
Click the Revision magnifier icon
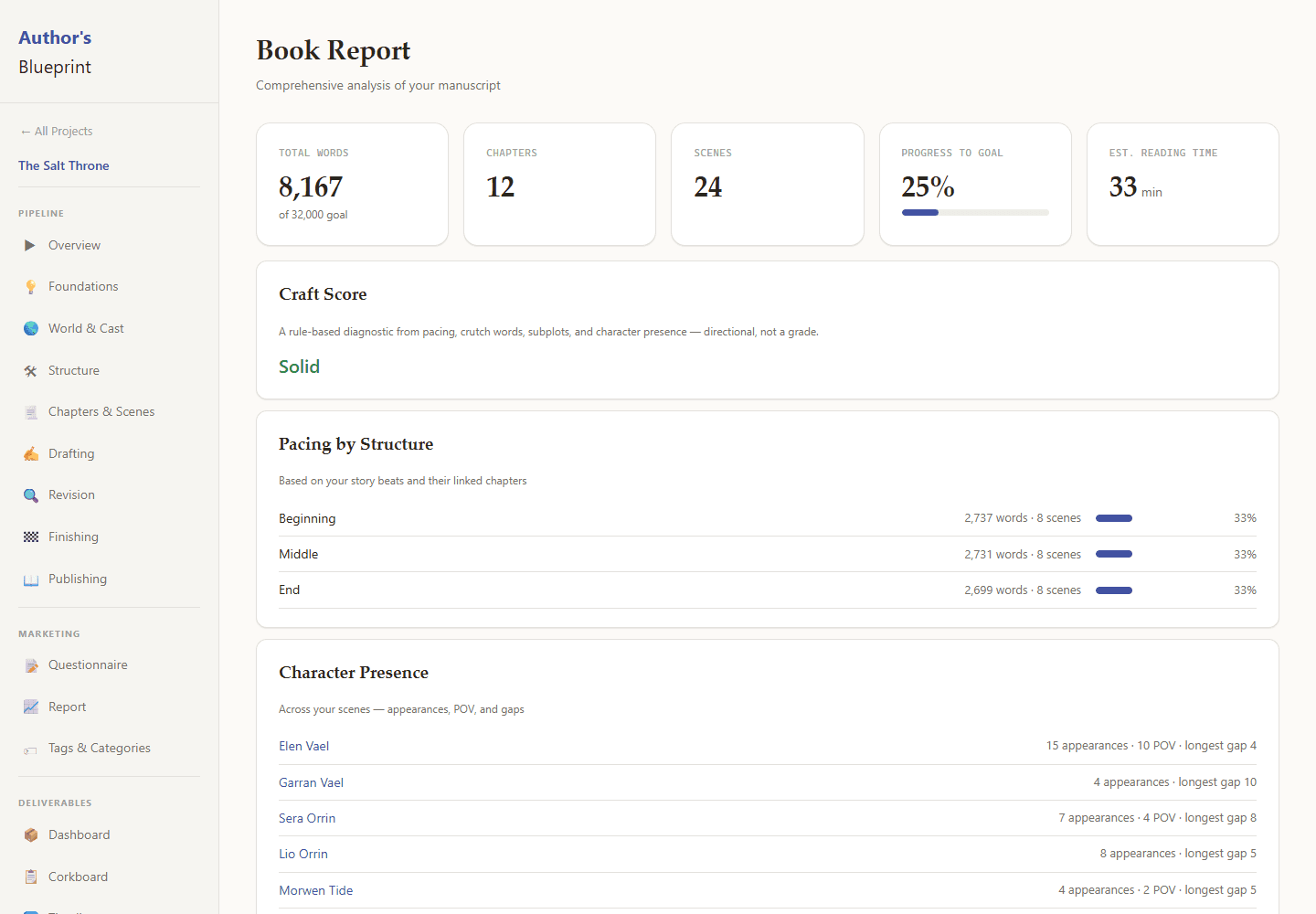[30, 495]
